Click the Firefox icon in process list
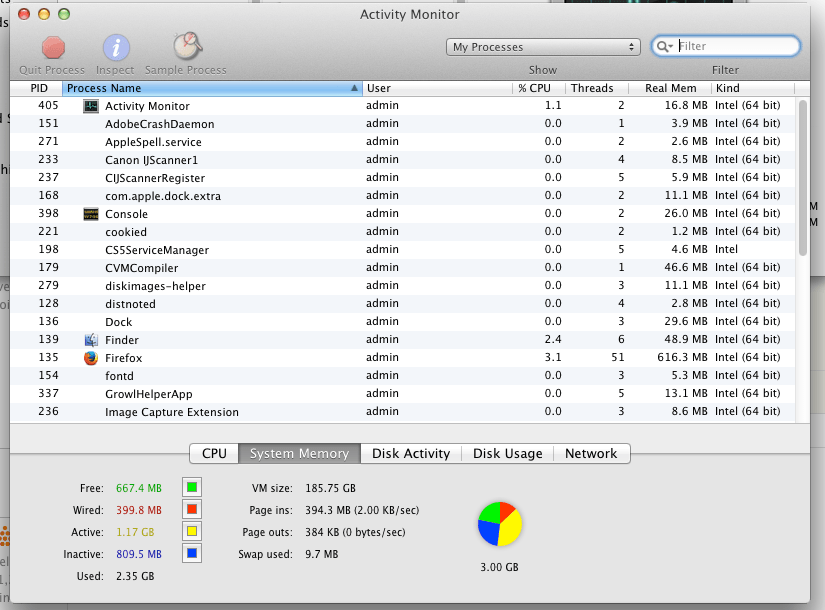The width and height of the screenshot is (825, 610). pyautogui.click(x=91, y=358)
